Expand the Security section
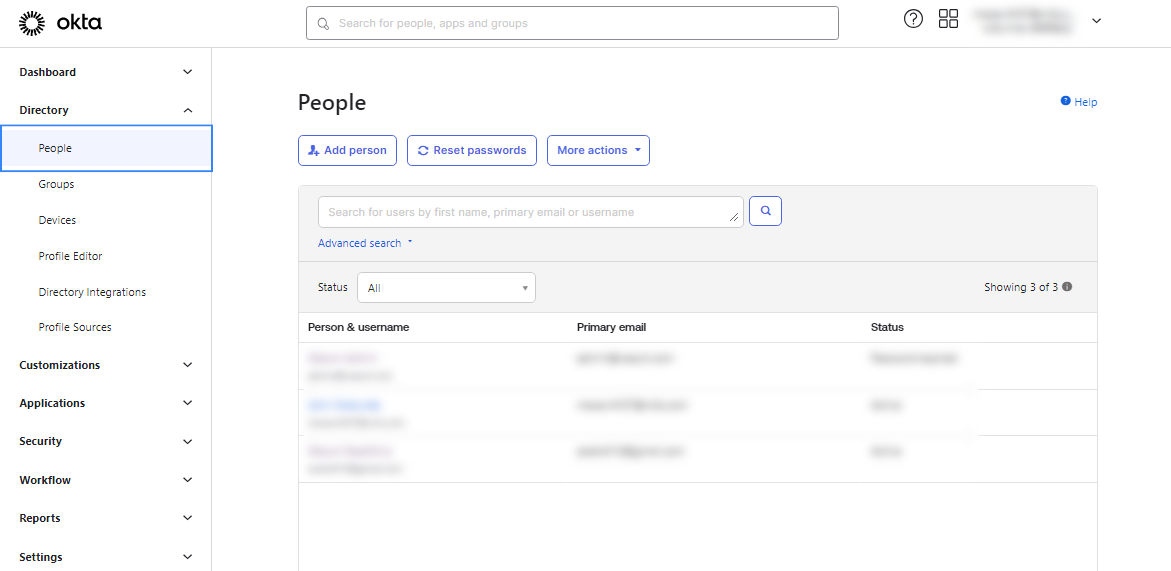Image resolution: width=1171 pixels, height=571 pixels. (x=187, y=441)
